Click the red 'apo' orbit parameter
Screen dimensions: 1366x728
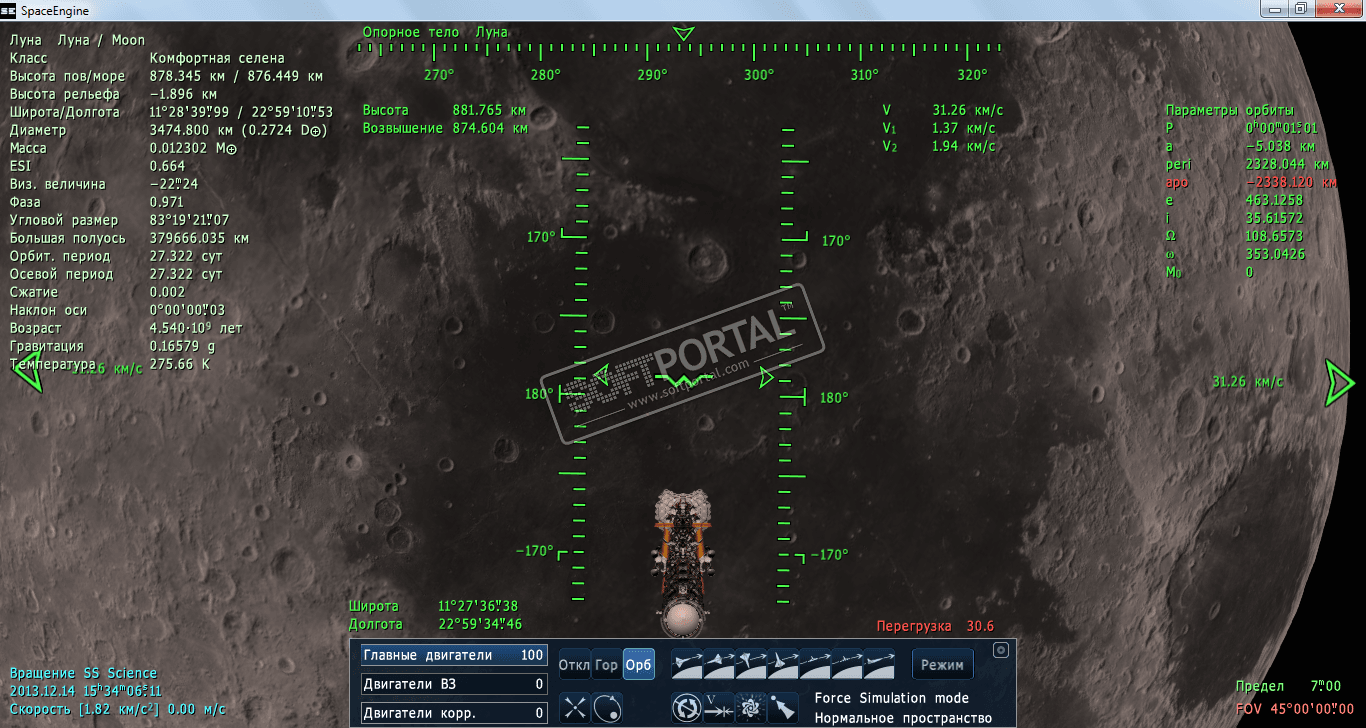[x=1251, y=183]
